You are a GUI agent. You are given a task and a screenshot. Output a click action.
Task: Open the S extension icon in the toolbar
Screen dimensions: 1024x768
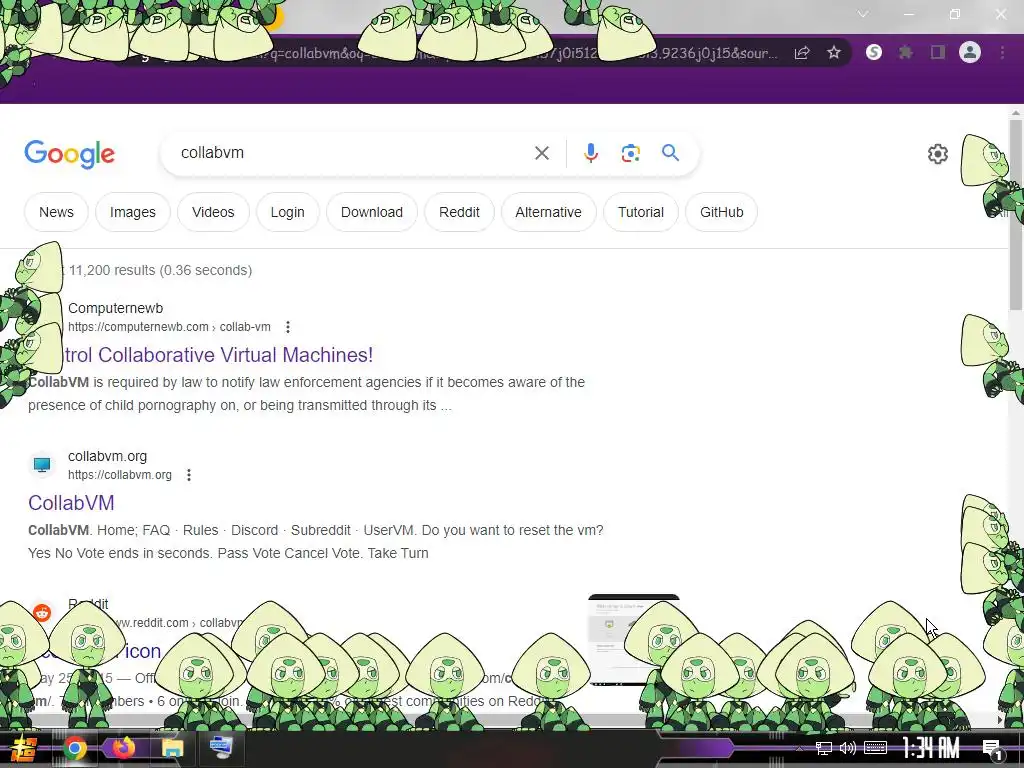click(874, 53)
